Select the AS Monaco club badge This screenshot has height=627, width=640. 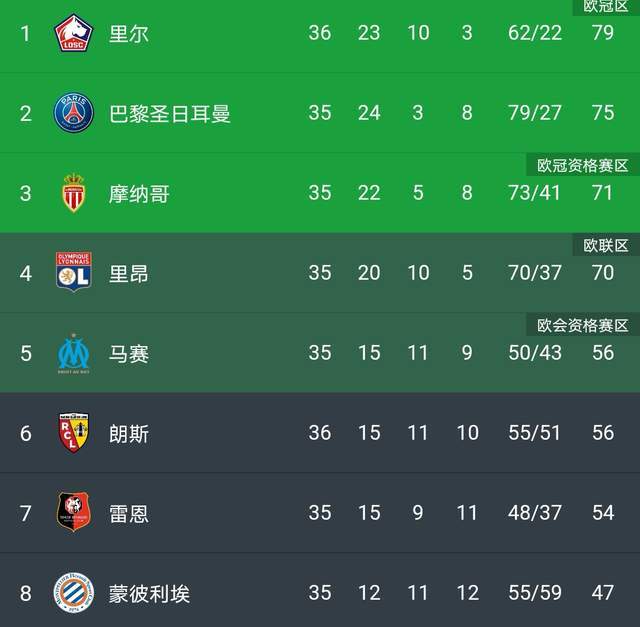[x=73, y=193]
